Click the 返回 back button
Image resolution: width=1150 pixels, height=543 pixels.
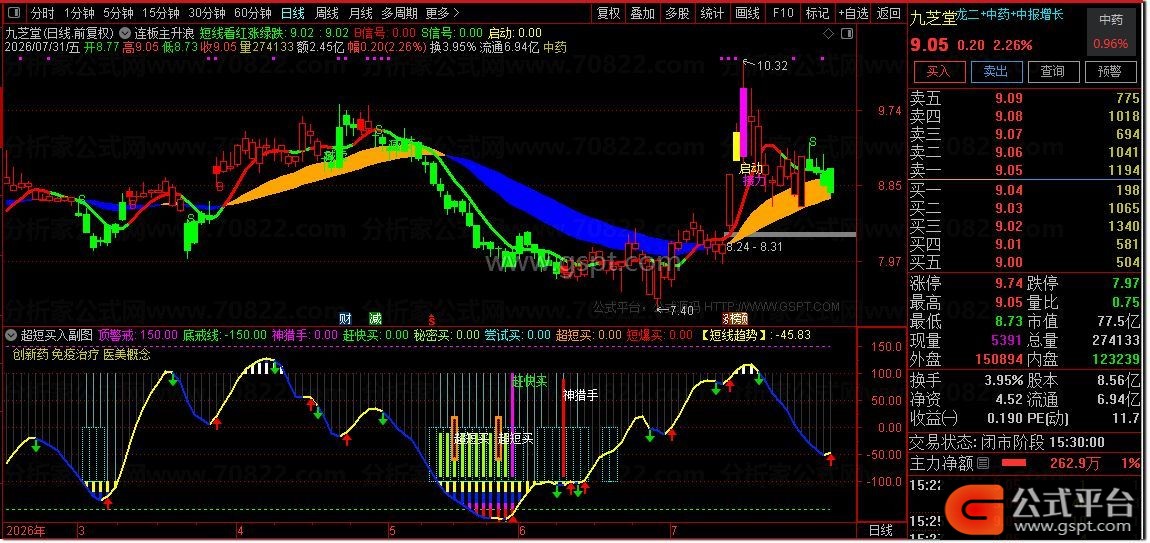(x=888, y=13)
